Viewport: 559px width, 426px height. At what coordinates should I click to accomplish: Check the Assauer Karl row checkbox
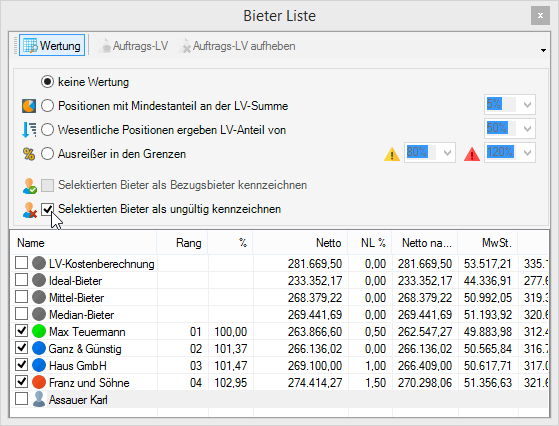click(21, 399)
